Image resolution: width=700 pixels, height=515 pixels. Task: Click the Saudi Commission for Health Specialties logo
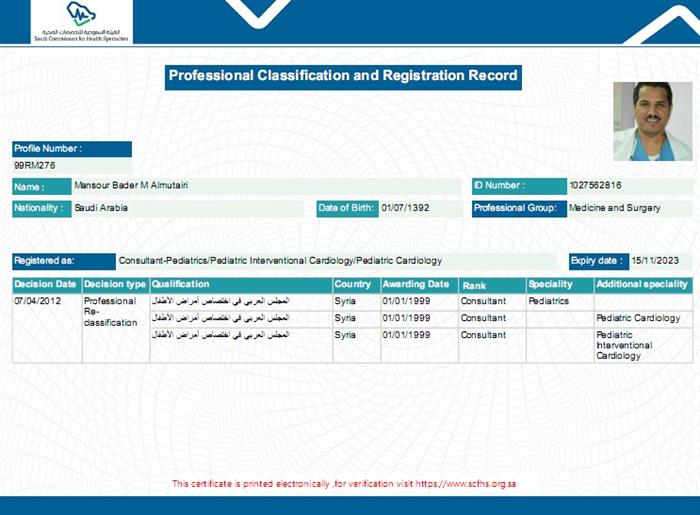pos(81,20)
